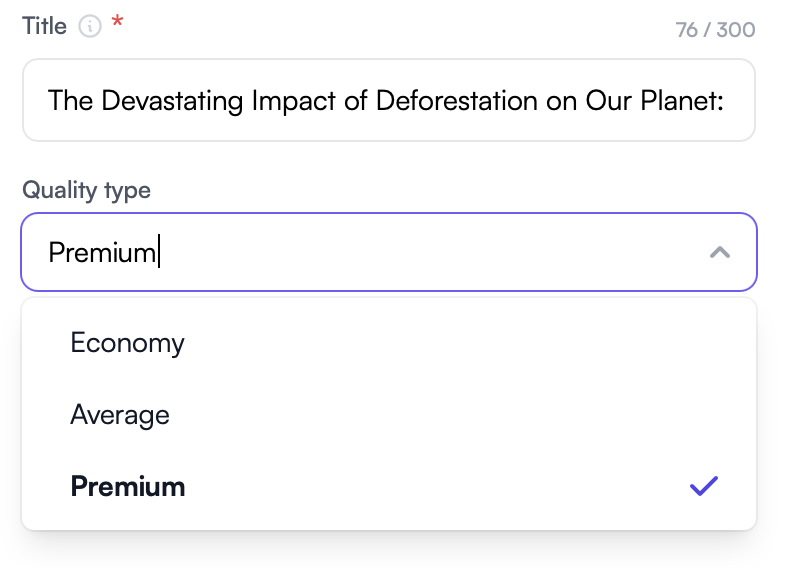Click the word Deforestation in the title
The height and width of the screenshot is (568, 794).
(x=462, y=100)
